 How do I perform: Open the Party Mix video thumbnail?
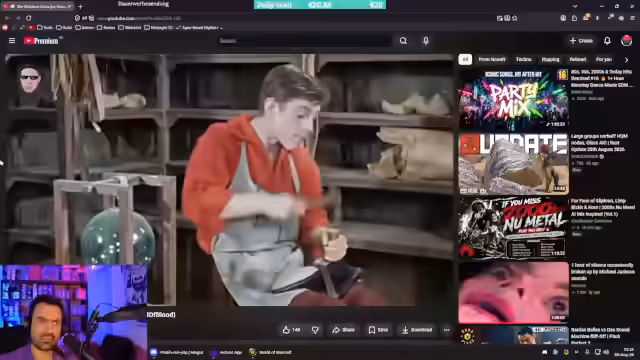(x=513, y=99)
